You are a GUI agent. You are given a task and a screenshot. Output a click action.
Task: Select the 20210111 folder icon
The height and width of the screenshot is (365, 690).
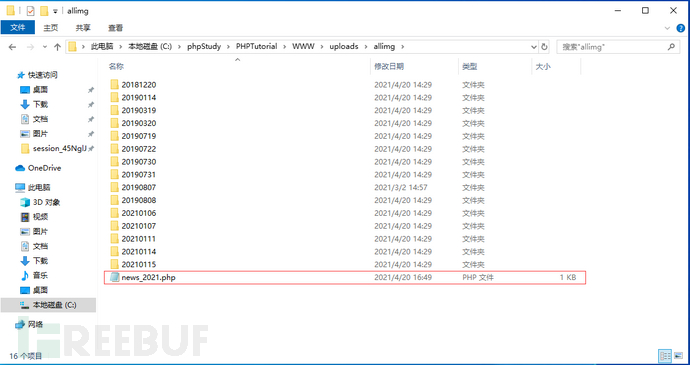(x=114, y=239)
